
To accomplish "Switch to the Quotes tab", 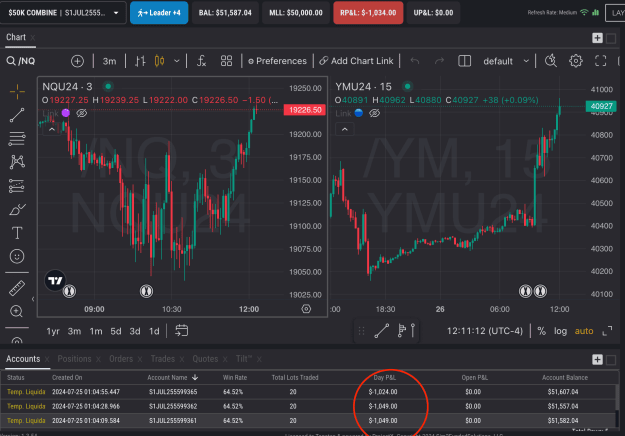I will coord(205,359).
